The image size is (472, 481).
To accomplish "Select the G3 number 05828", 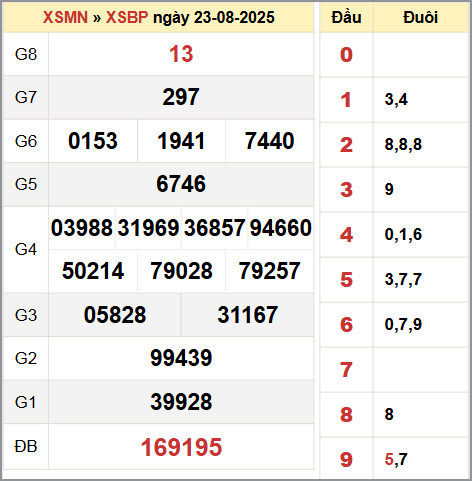I will [x=115, y=315].
